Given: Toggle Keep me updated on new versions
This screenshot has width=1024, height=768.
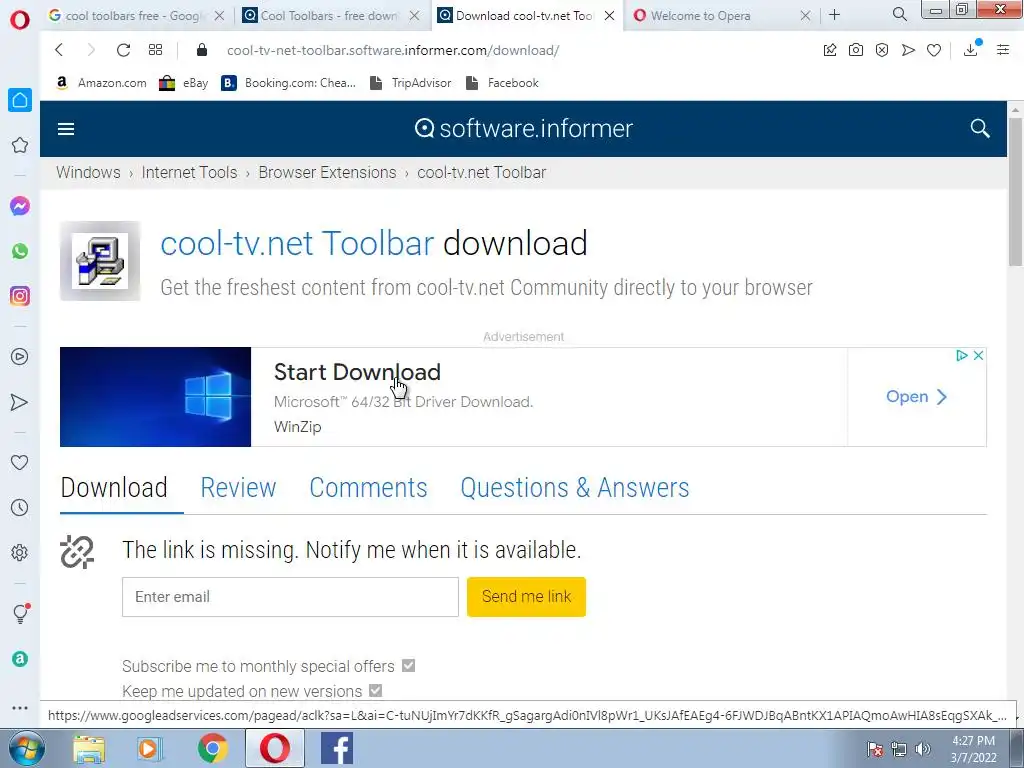Looking at the screenshot, I should pos(376,690).
